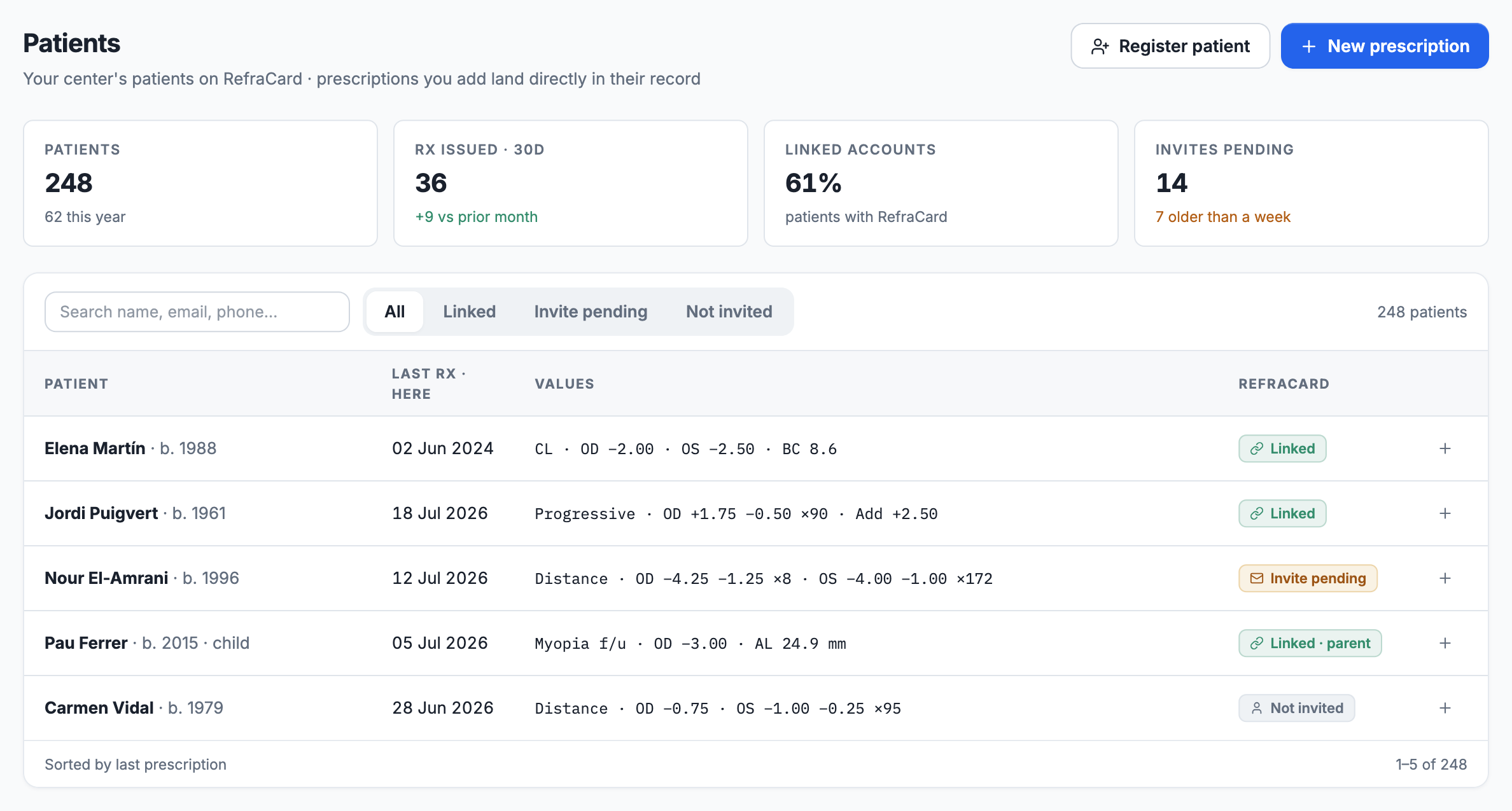
Task: Click the date 18 Jul 2026
Action: (x=440, y=513)
